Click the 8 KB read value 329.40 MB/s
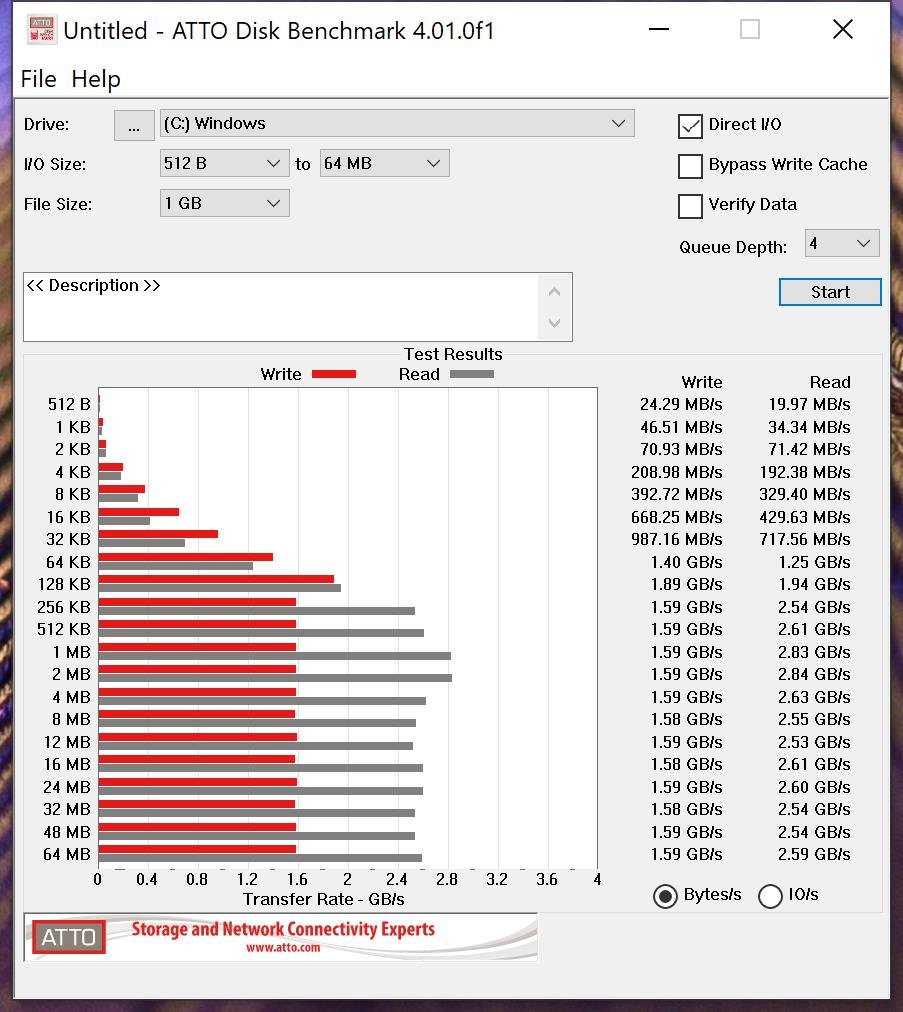Viewport: 903px width, 1012px height. click(805, 494)
